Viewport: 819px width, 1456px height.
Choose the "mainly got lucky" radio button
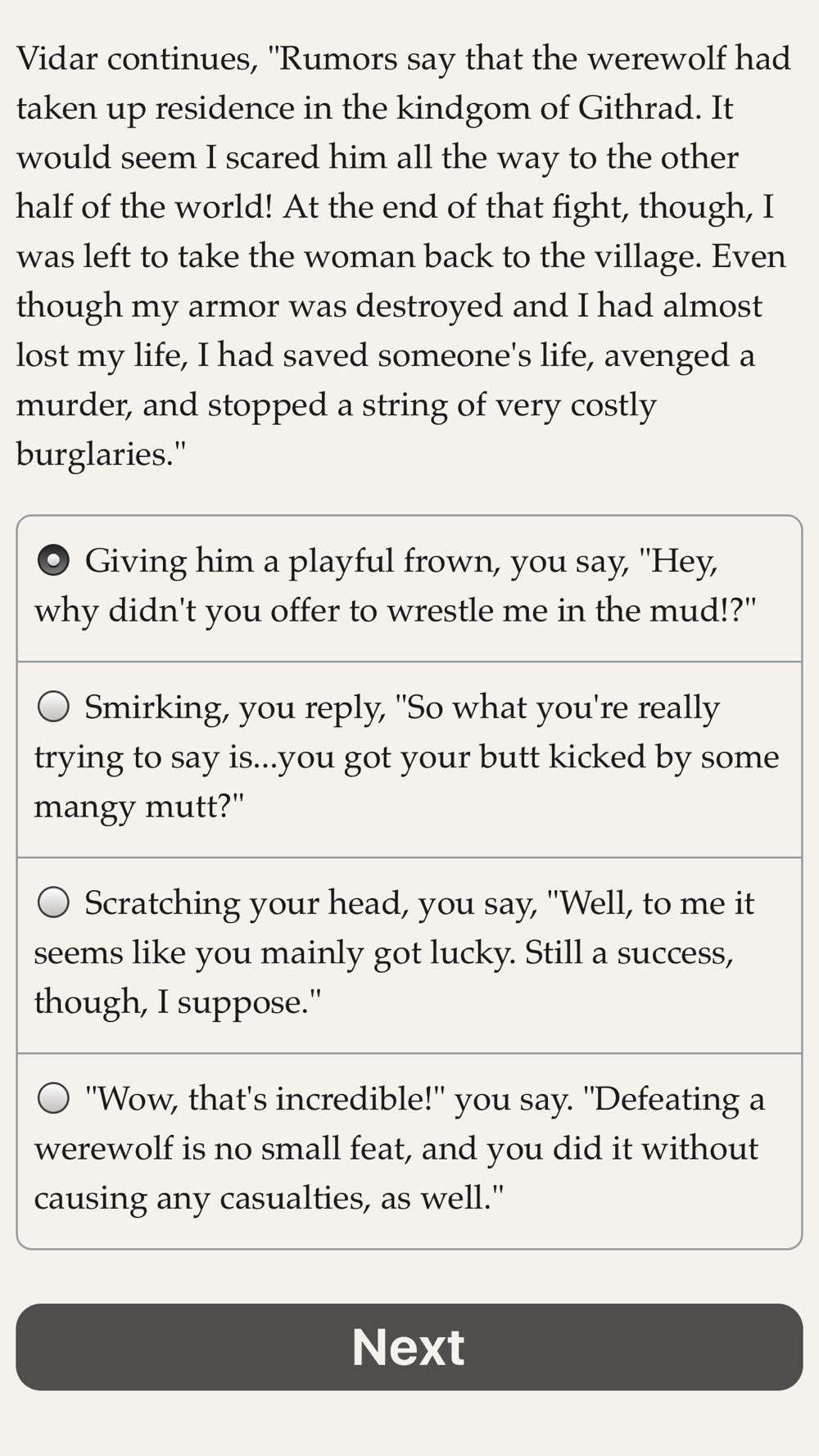click(53, 902)
